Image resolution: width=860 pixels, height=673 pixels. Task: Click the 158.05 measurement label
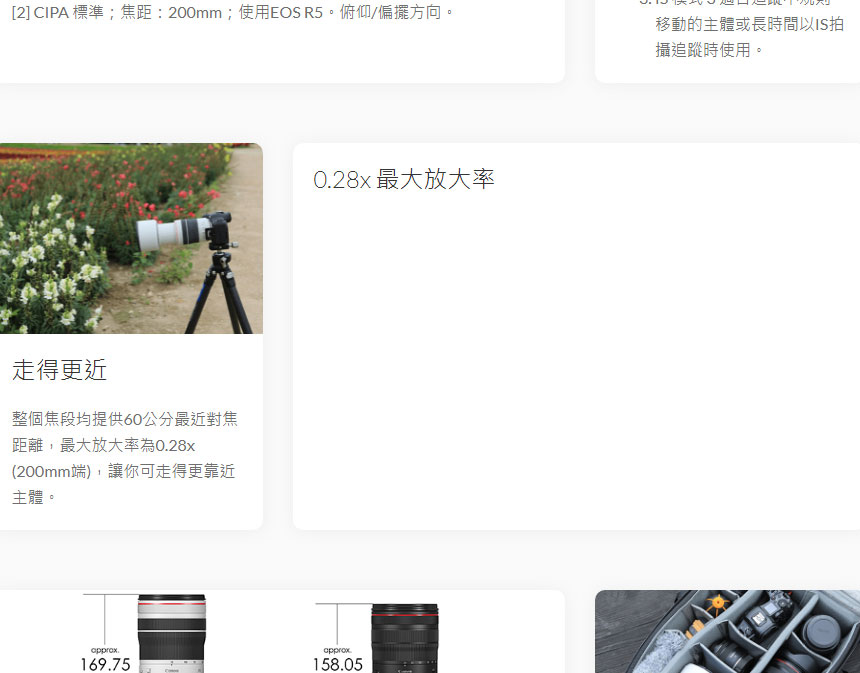(x=338, y=664)
